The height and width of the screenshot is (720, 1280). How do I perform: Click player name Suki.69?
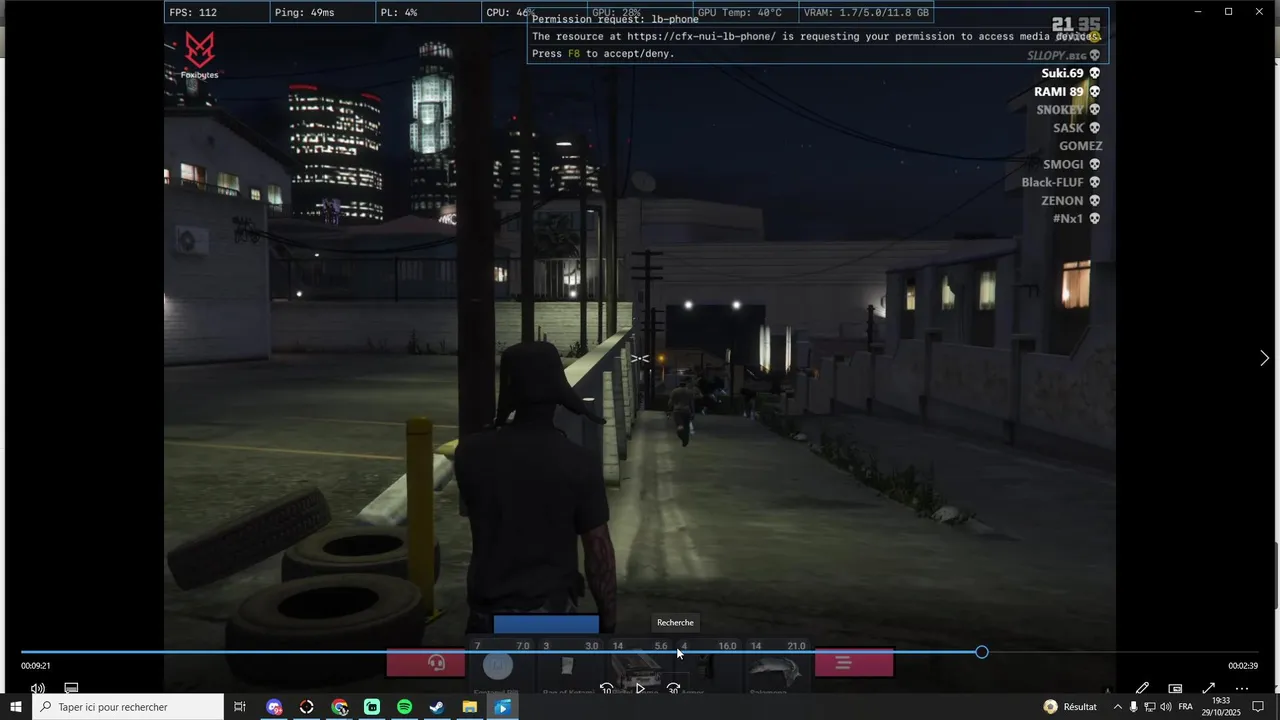[x=1063, y=73]
